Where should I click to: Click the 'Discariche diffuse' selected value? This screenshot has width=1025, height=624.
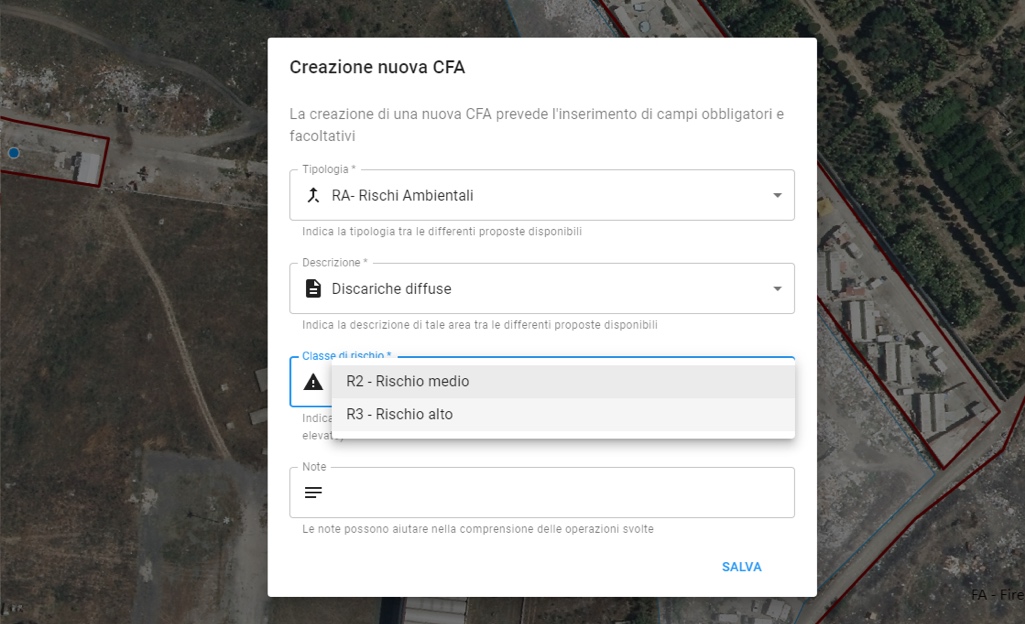point(391,289)
